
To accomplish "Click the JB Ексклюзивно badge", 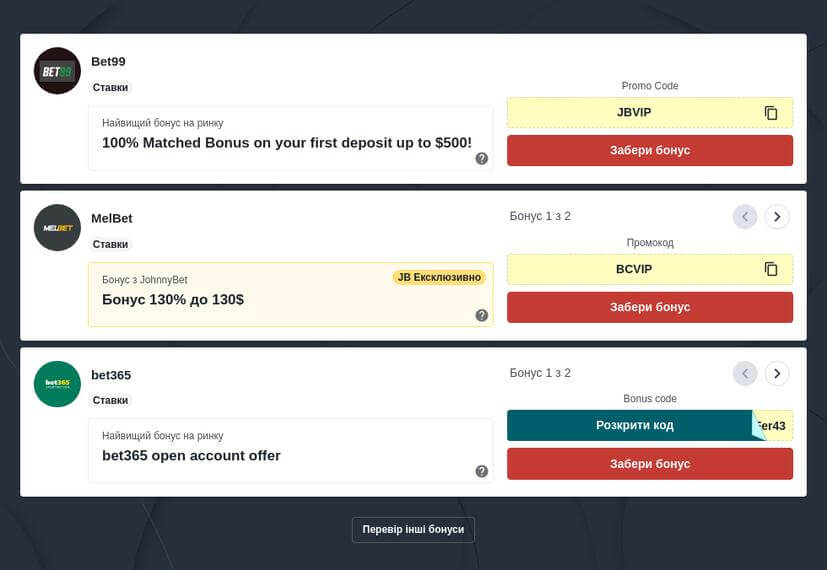I will click(439, 277).
